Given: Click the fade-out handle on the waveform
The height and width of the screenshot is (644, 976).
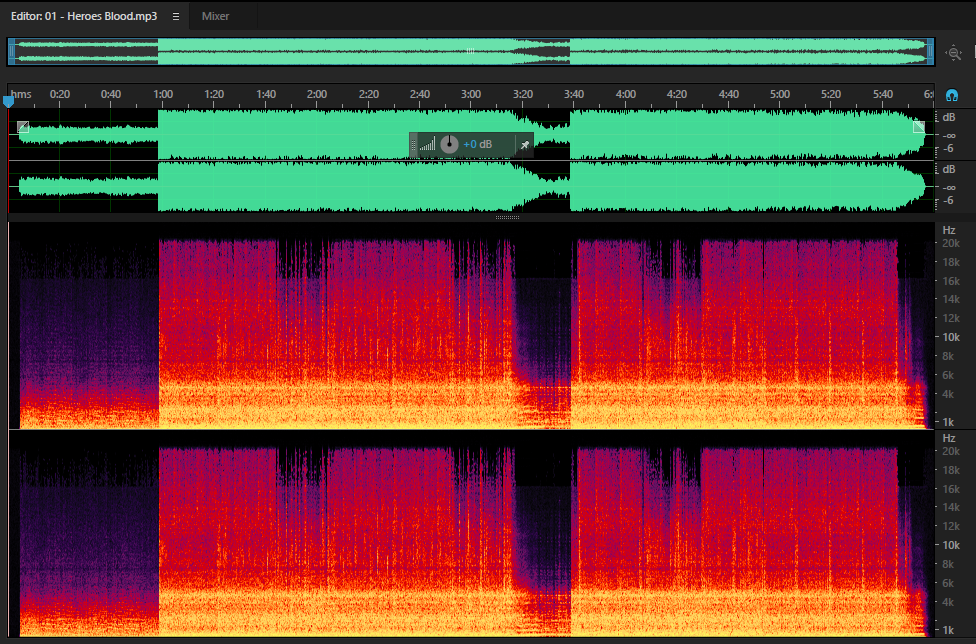Looking at the screenshot, I should coord(919,127).
